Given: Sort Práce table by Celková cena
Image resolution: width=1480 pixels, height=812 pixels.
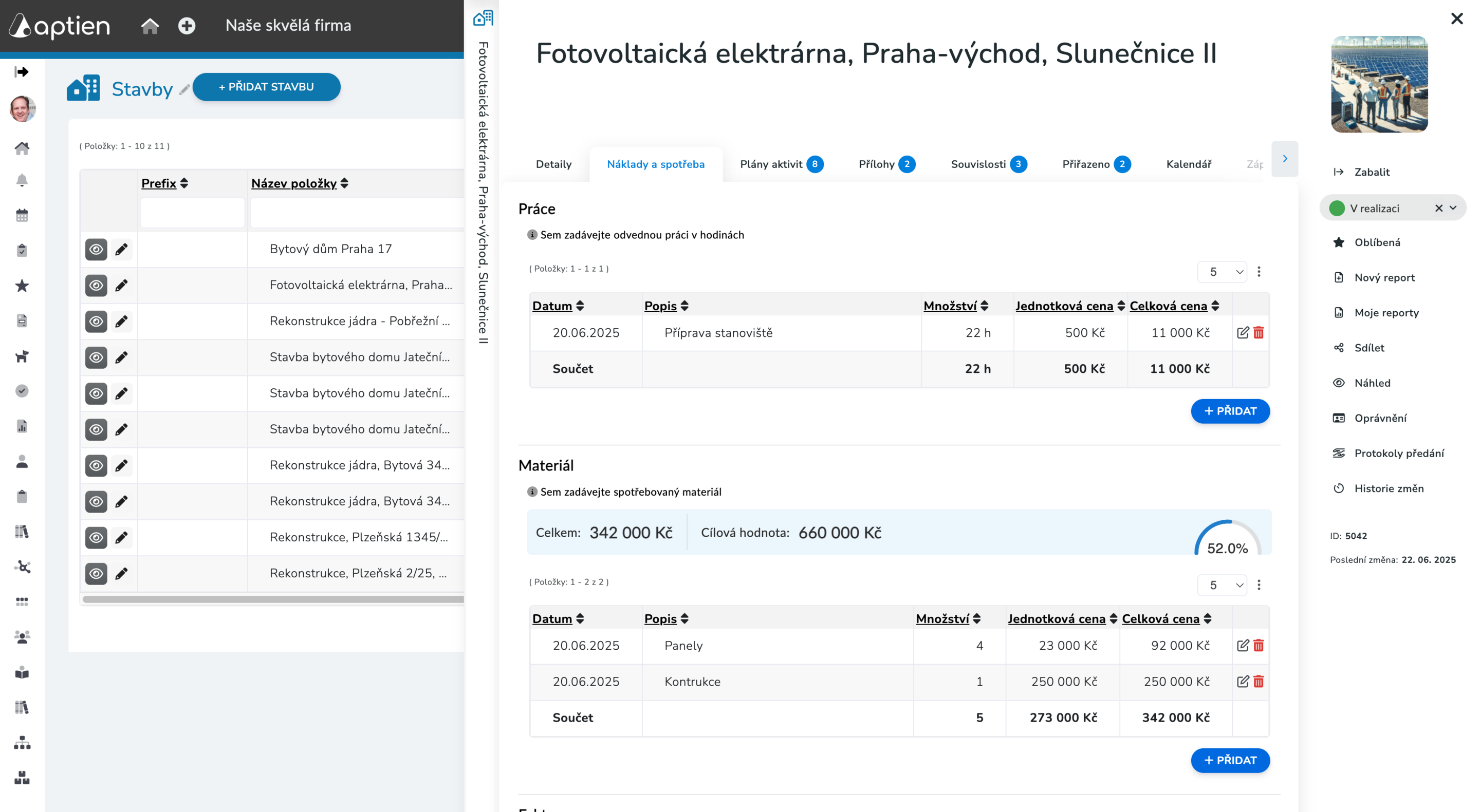Looking at the screenshot, I should point(1174,306).
